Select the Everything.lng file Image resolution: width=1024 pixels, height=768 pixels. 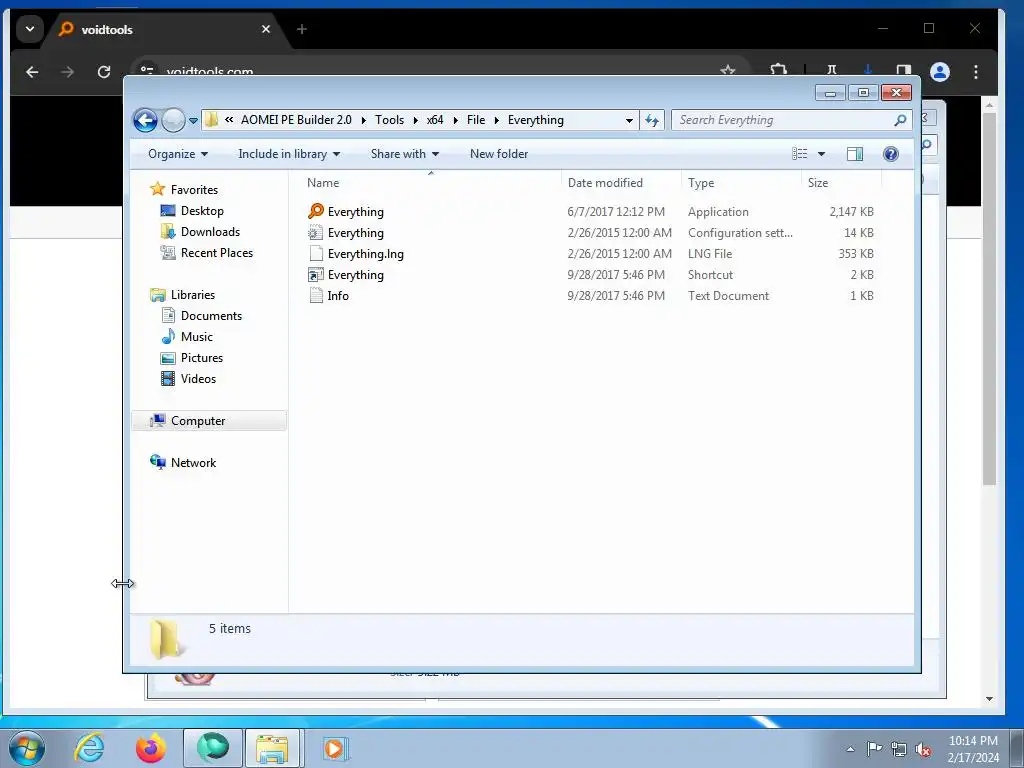[x=366, y=254]
